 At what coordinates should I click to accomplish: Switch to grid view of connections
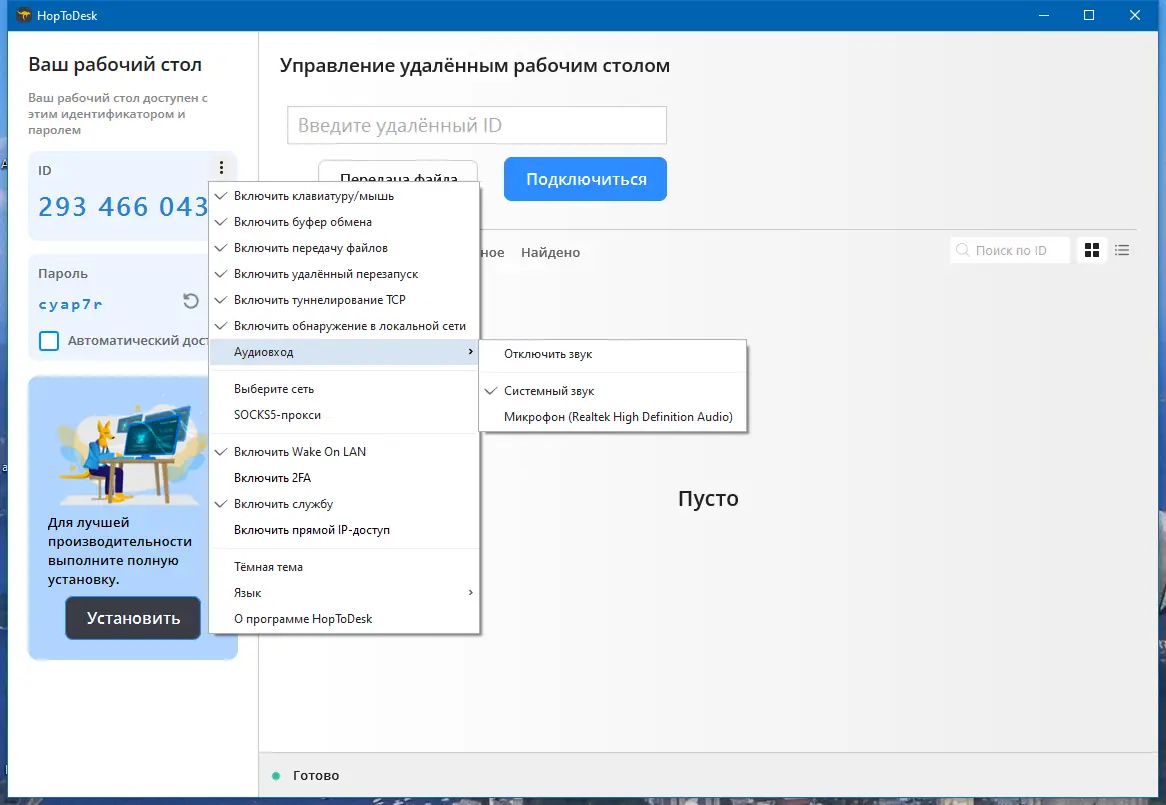[x=1092, y=250]
